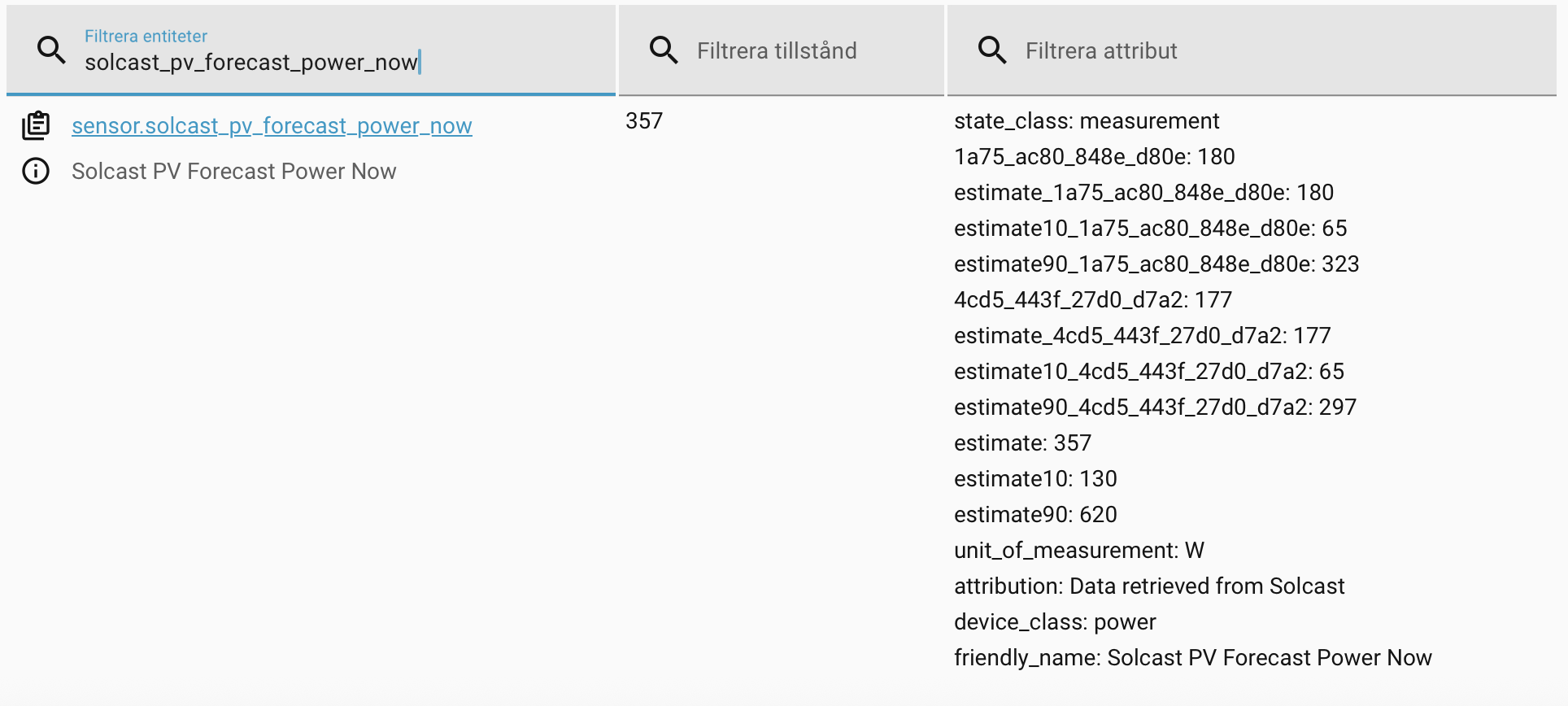Click the friendly_name attribute line
The image size is (1568, 706).
pyautogui.click(x=1193, y=658)
